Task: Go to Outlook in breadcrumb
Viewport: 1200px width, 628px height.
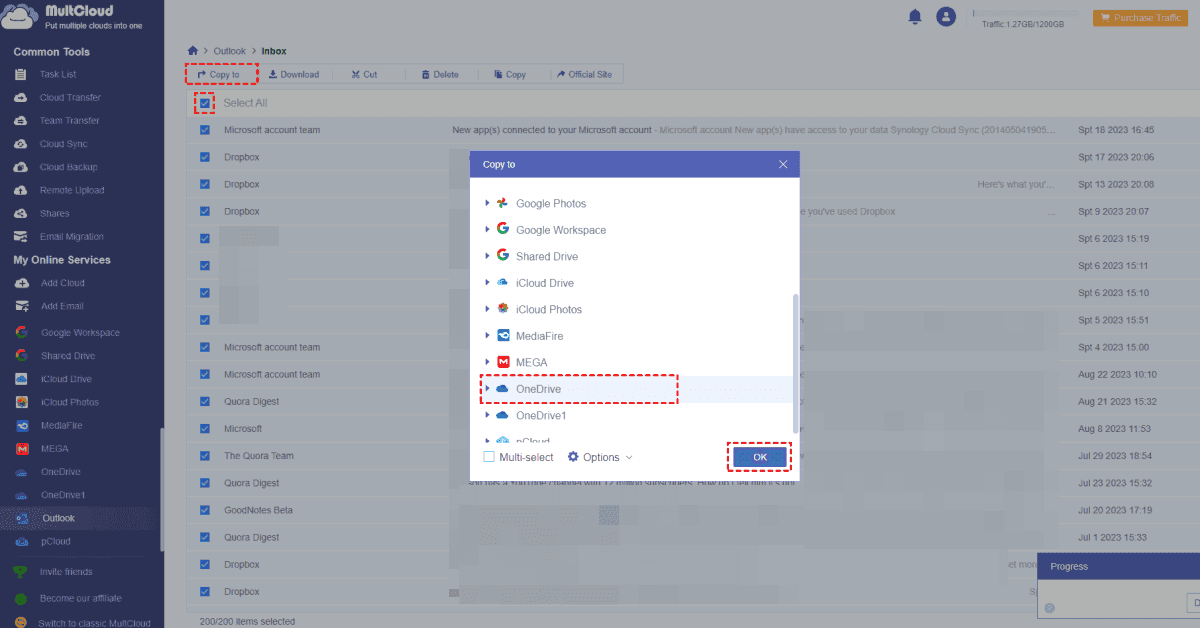Action: tap(229, 50)
